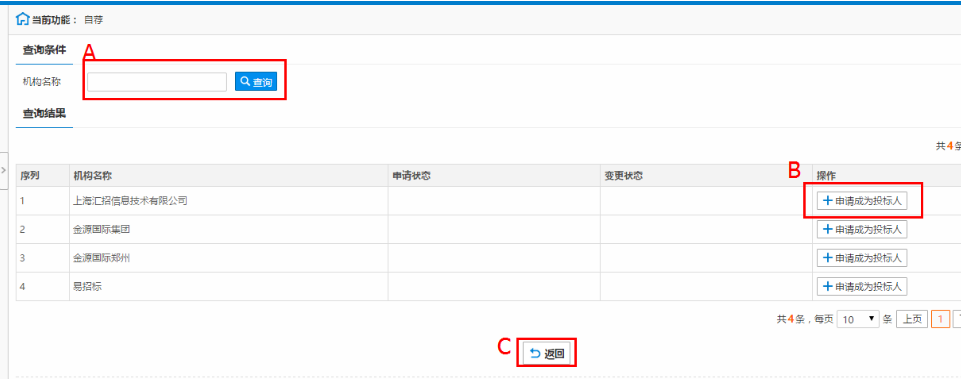Click the 返回 back button
The image size is (961, 379).
click(547, 353)
